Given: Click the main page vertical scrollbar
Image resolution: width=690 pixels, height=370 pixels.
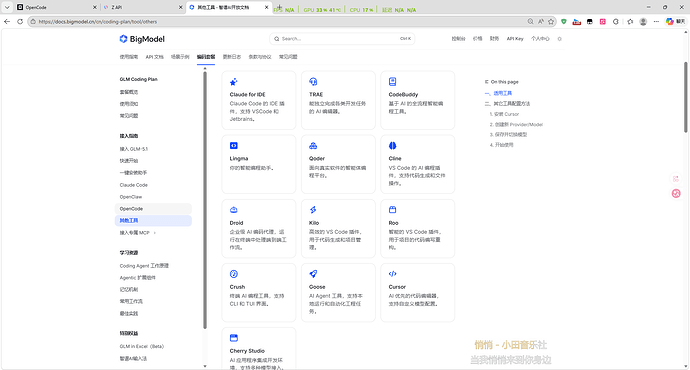Looking at the screenshot, I should point(685,97).
